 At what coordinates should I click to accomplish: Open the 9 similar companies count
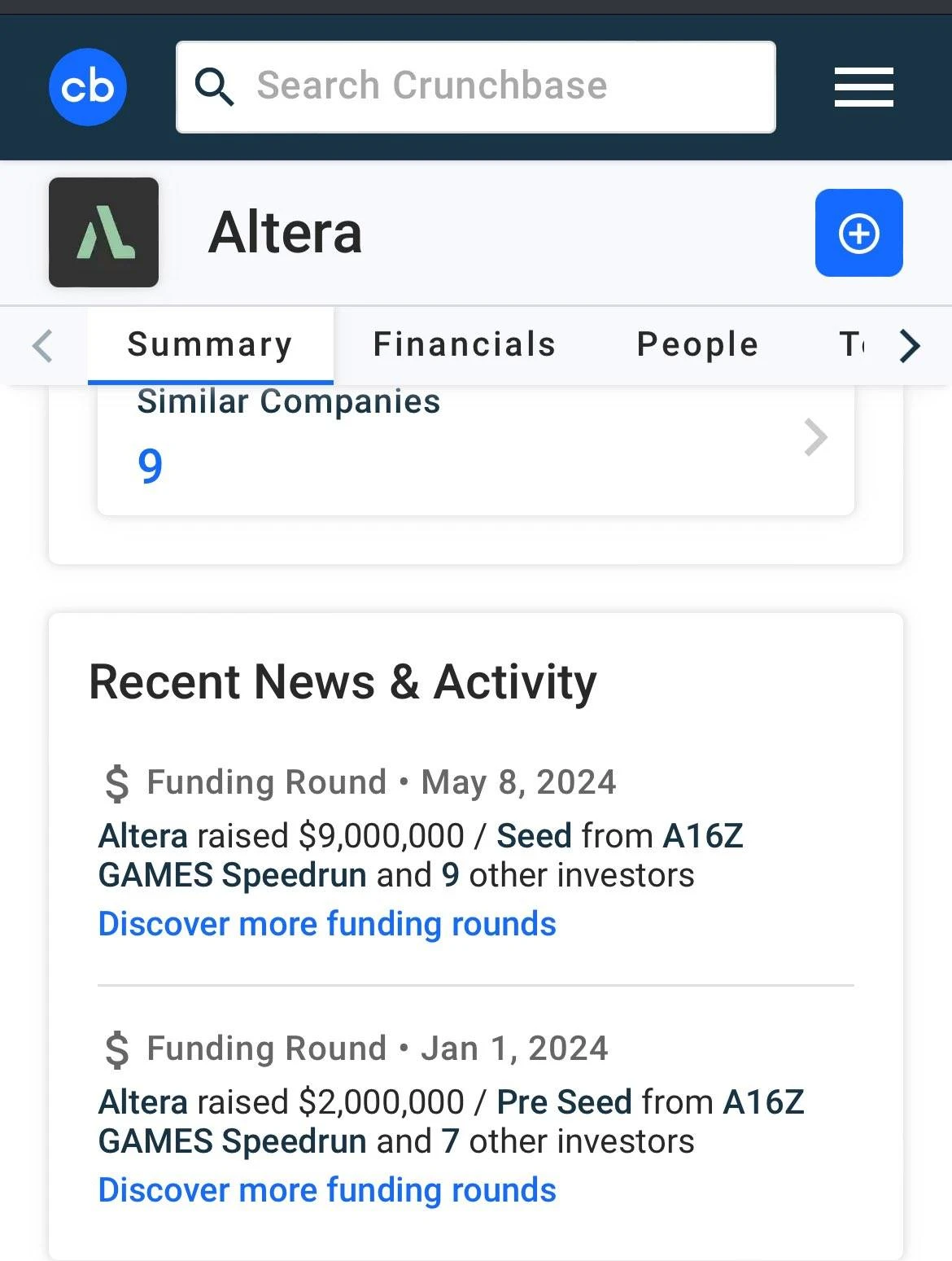point(151,466)
